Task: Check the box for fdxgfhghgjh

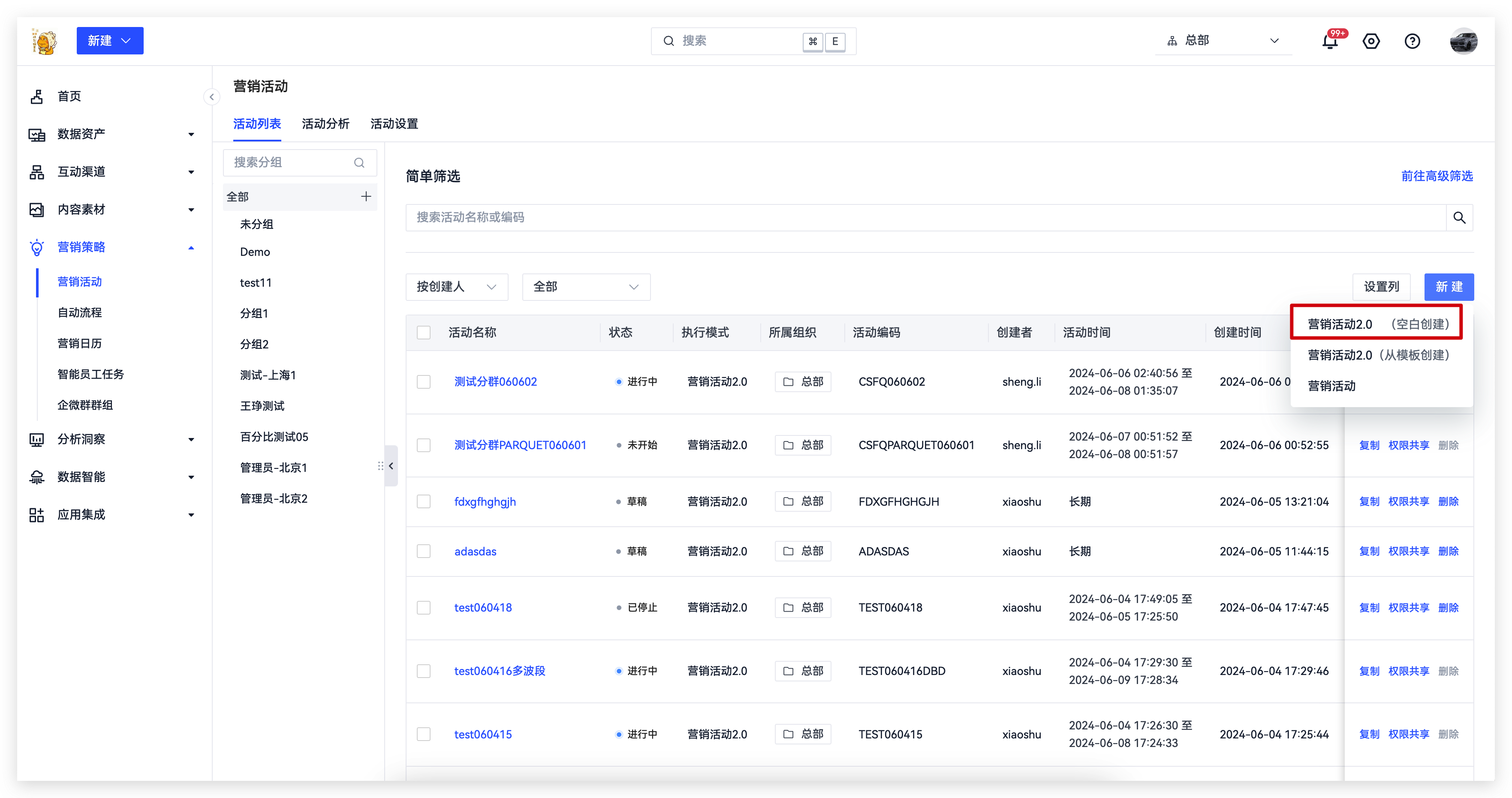Action: tap(424, 502)
